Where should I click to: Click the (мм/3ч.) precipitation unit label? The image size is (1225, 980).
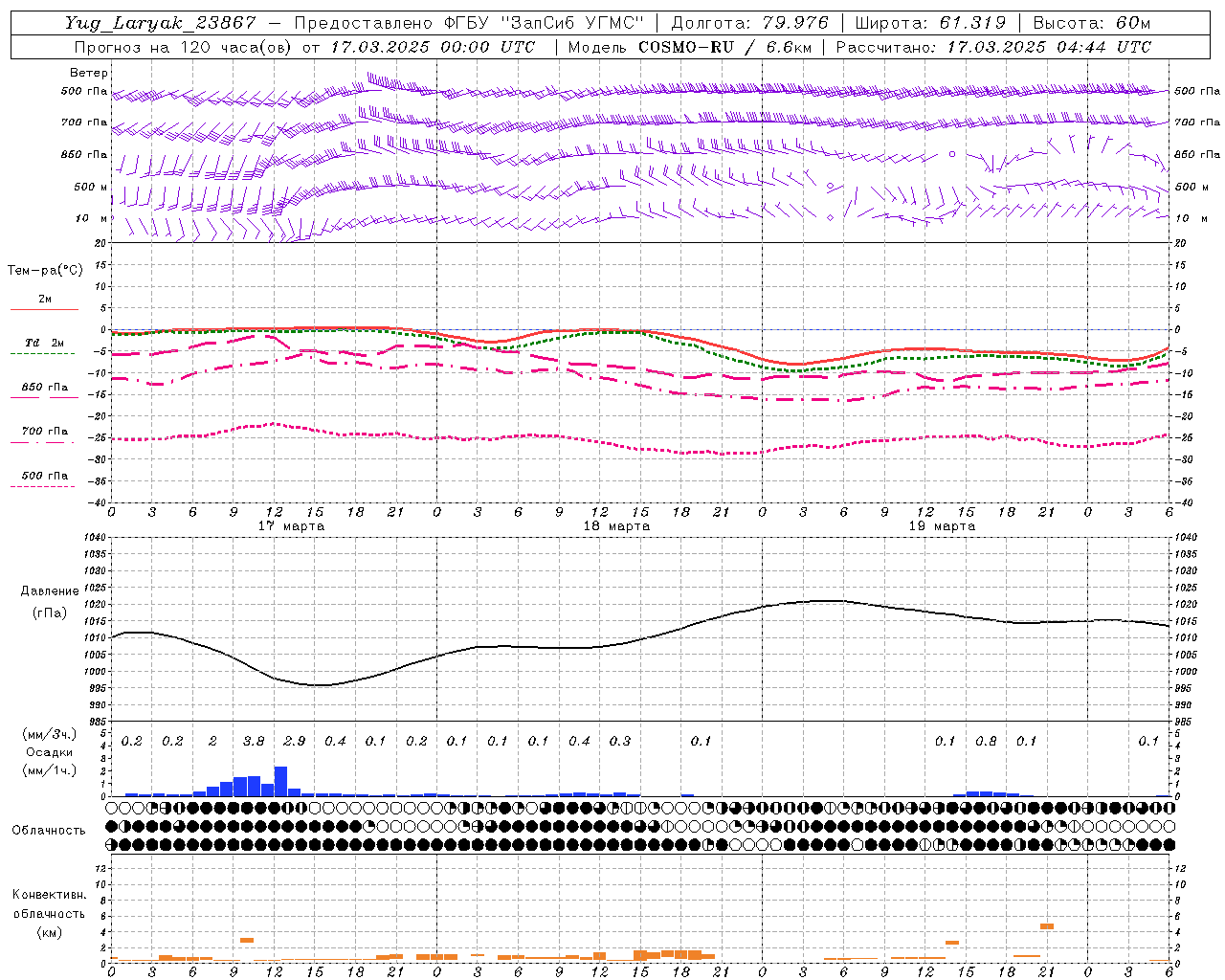pyautogui.click(x=50, y=734)
